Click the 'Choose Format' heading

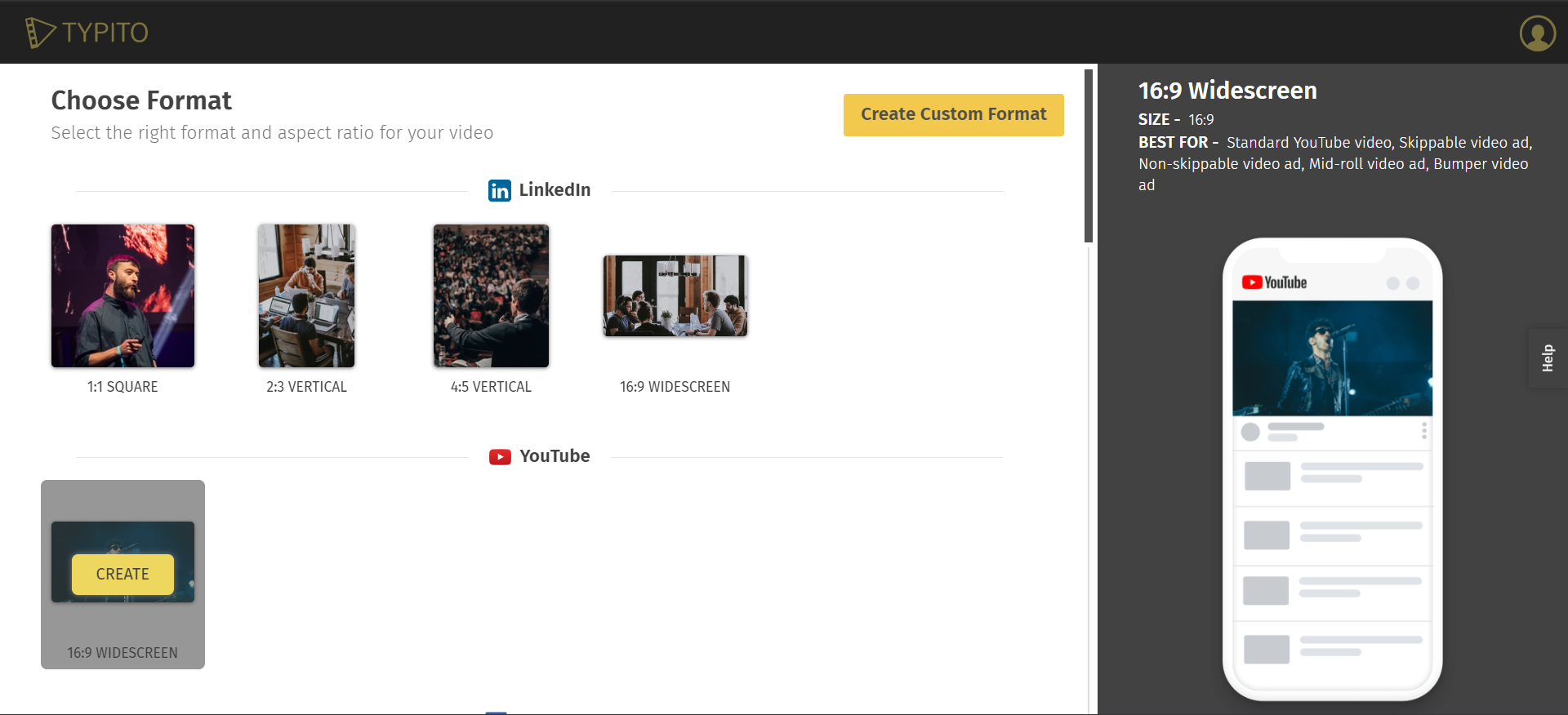(141, 100)
